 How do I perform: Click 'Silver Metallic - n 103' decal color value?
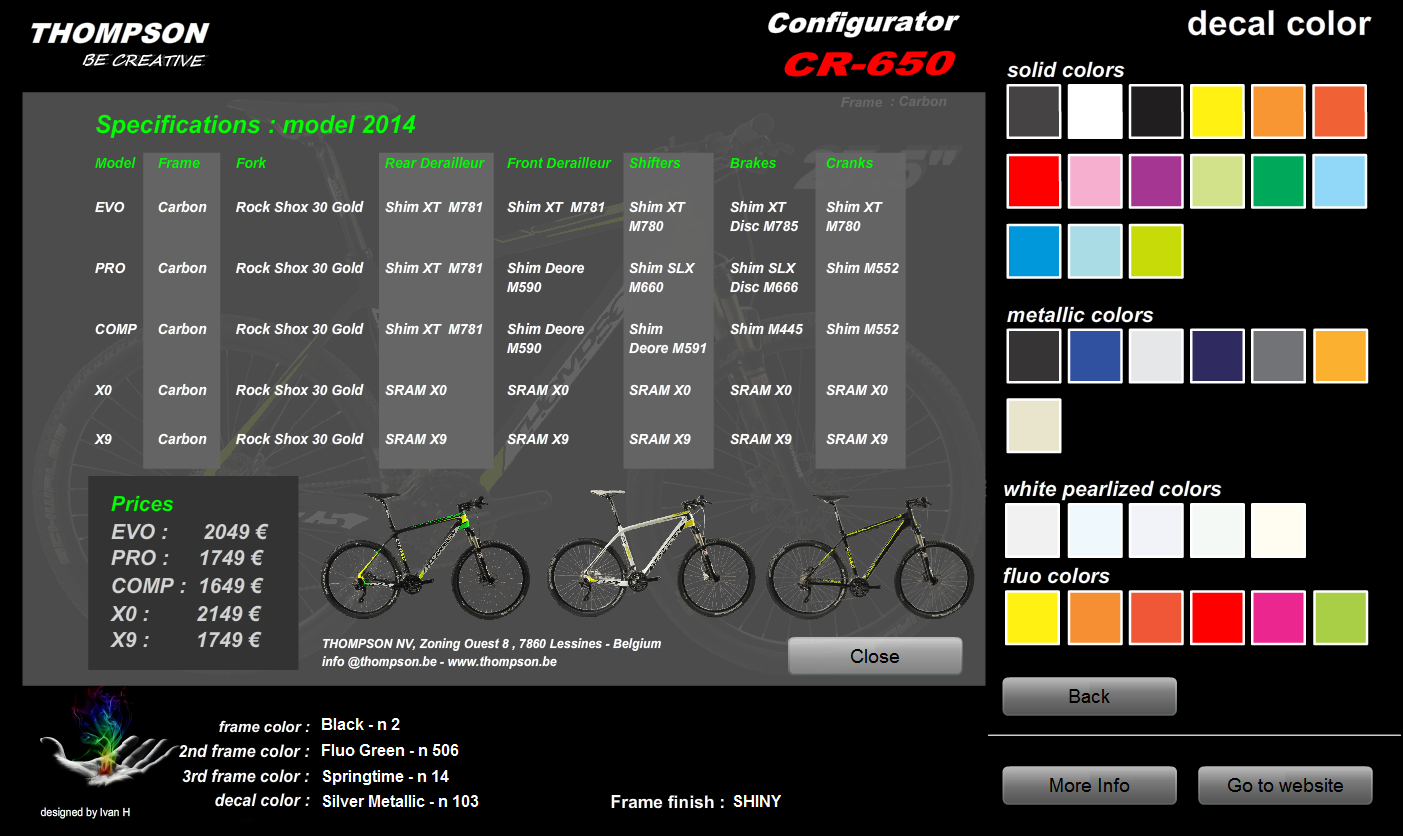(x=400, y=801)
